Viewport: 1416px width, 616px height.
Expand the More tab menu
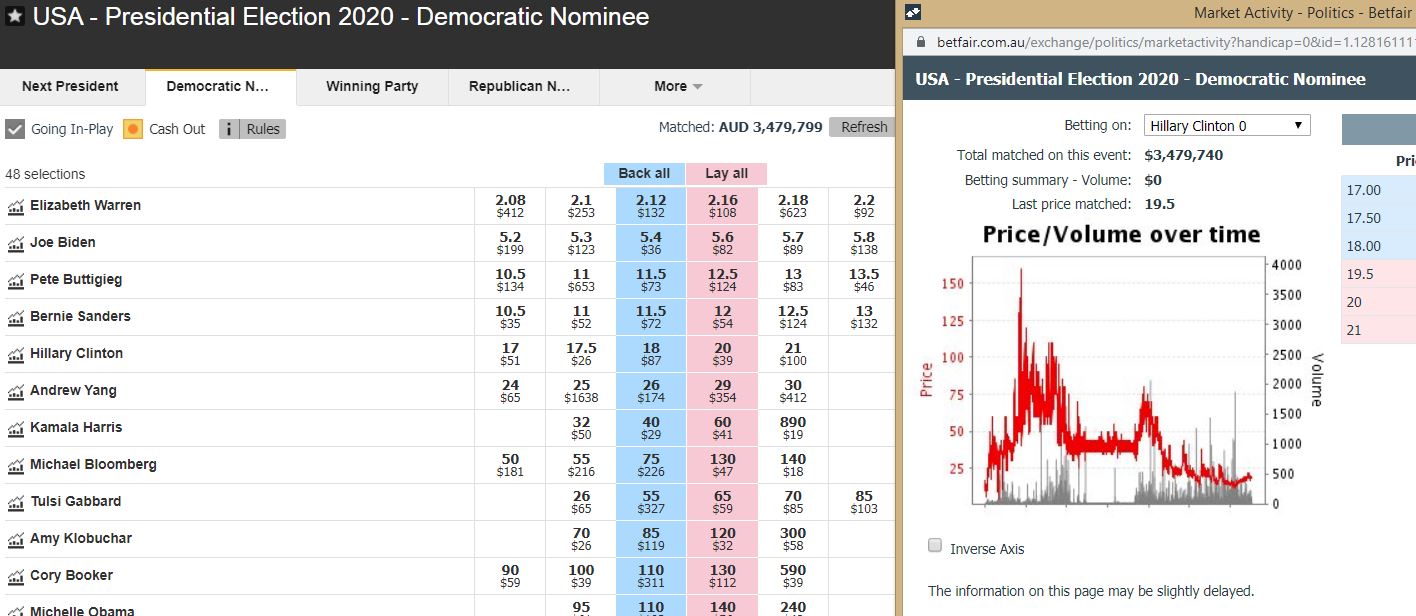pyautogui.click(x=678, y=87)
